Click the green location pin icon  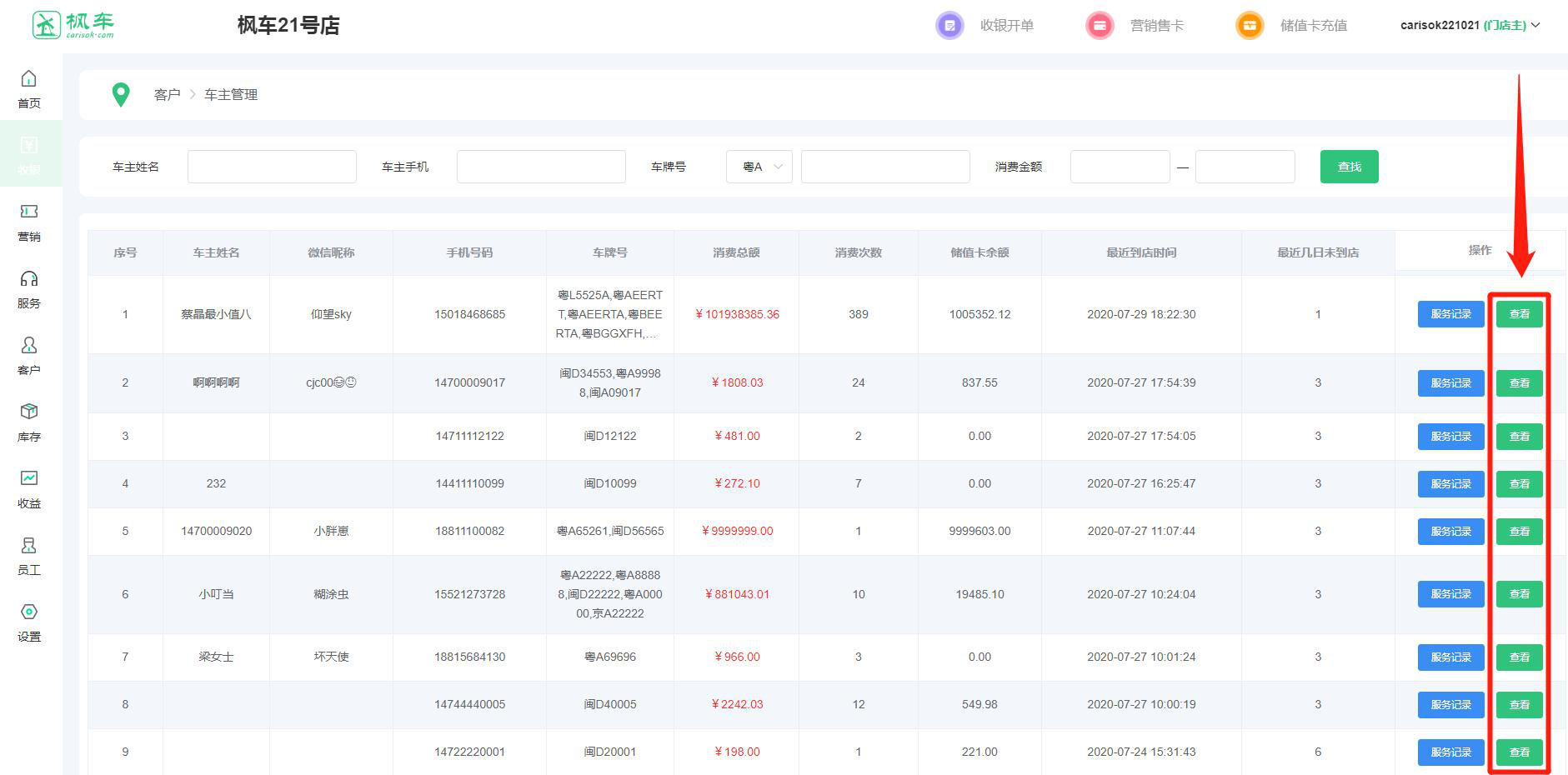point(121,95)
